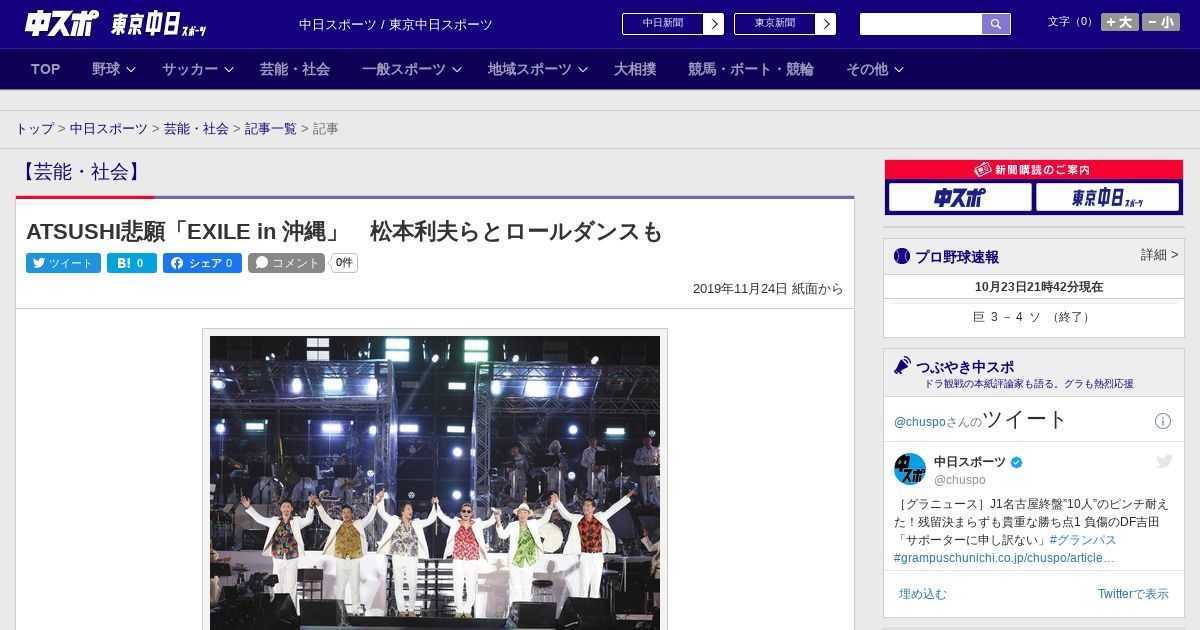Click the つぶやき中スポ heading
1200x630 pixels.
(965, 367)
